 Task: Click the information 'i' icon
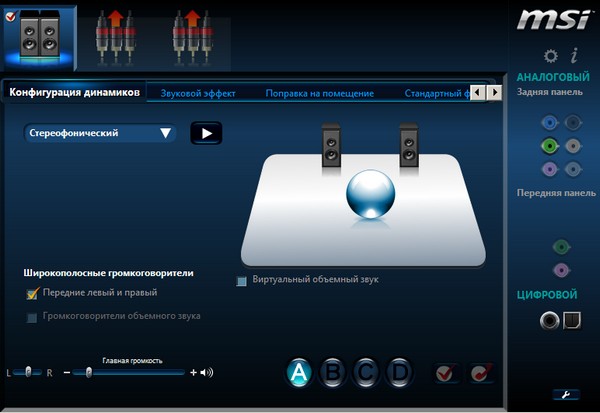click(574, 55)
